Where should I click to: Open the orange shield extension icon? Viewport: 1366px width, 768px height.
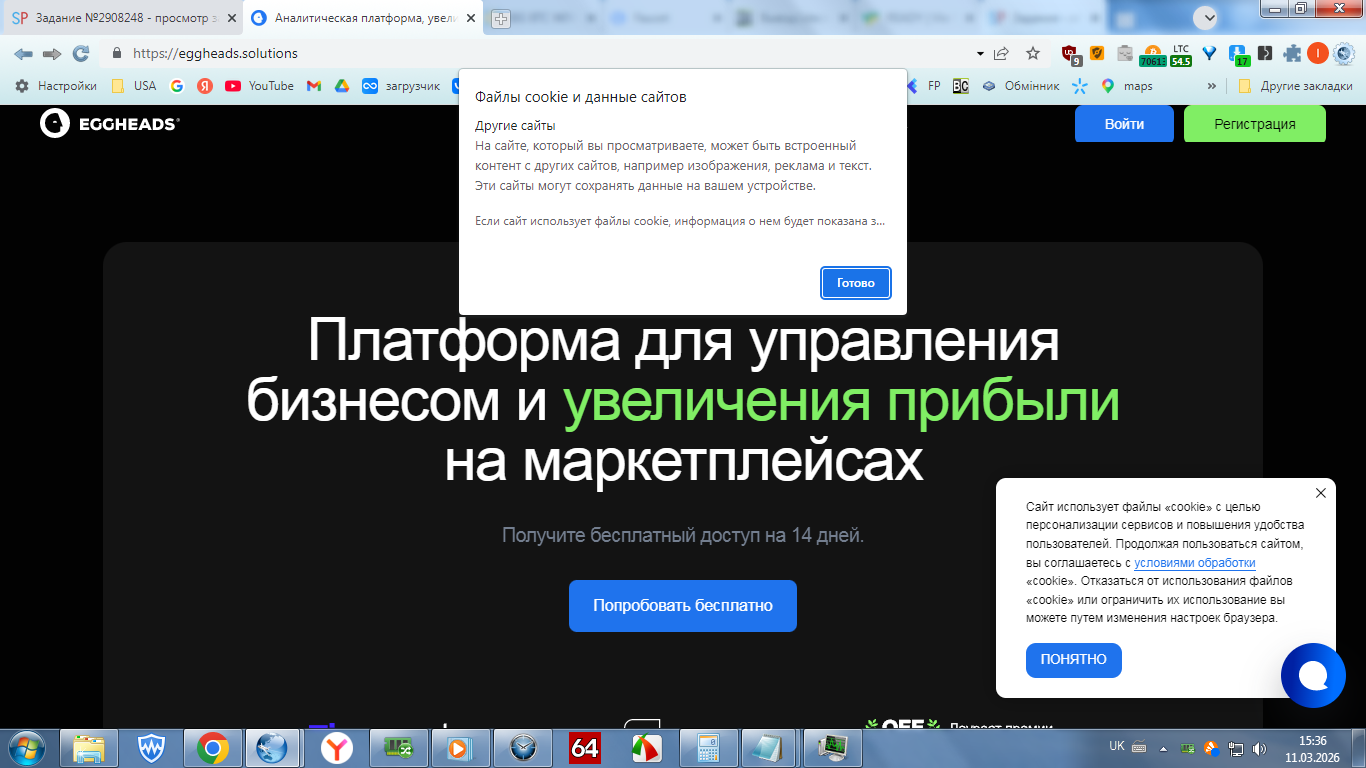click(x=1097, y=53)
